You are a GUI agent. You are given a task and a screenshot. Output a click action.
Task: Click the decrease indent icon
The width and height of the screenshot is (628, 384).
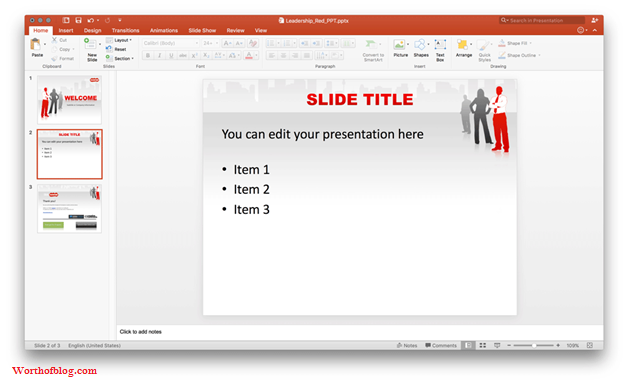pos(305,43)
